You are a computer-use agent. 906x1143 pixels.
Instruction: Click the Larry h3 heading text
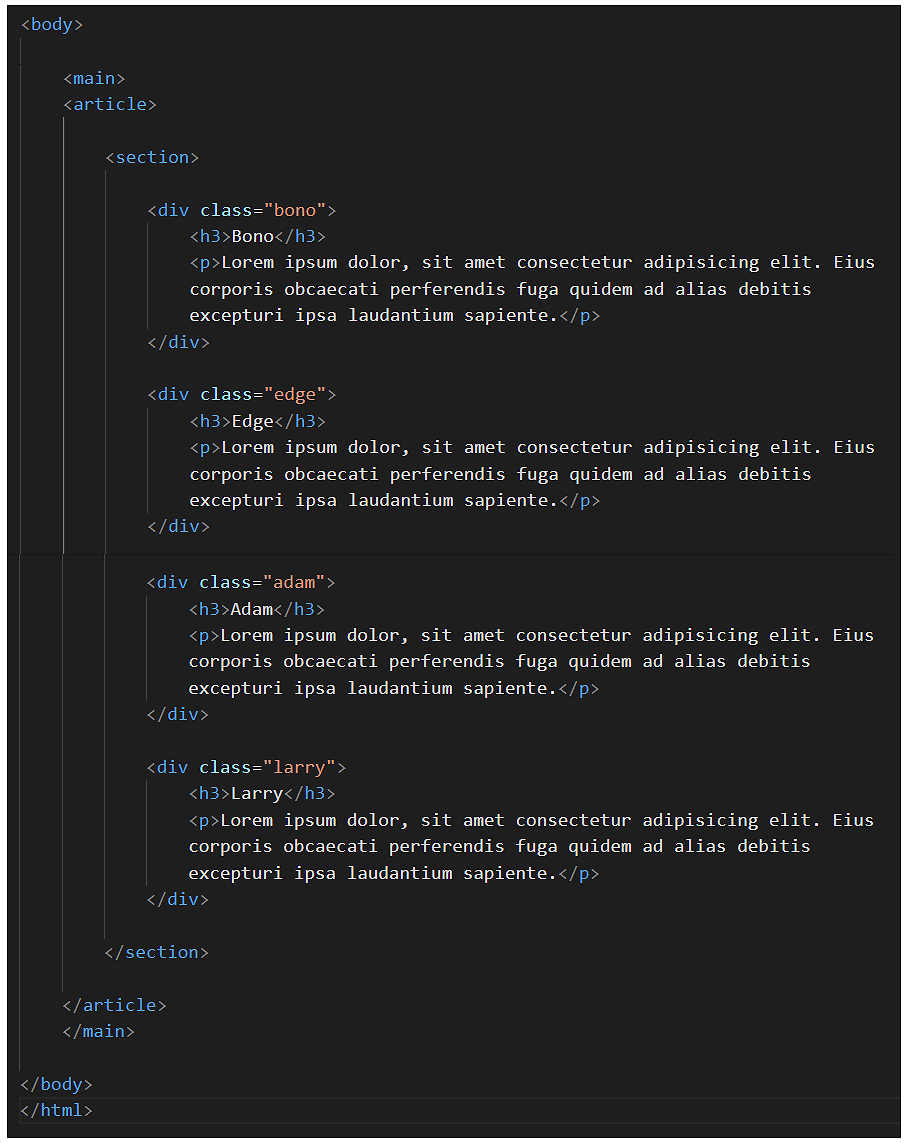click(257, 794)
